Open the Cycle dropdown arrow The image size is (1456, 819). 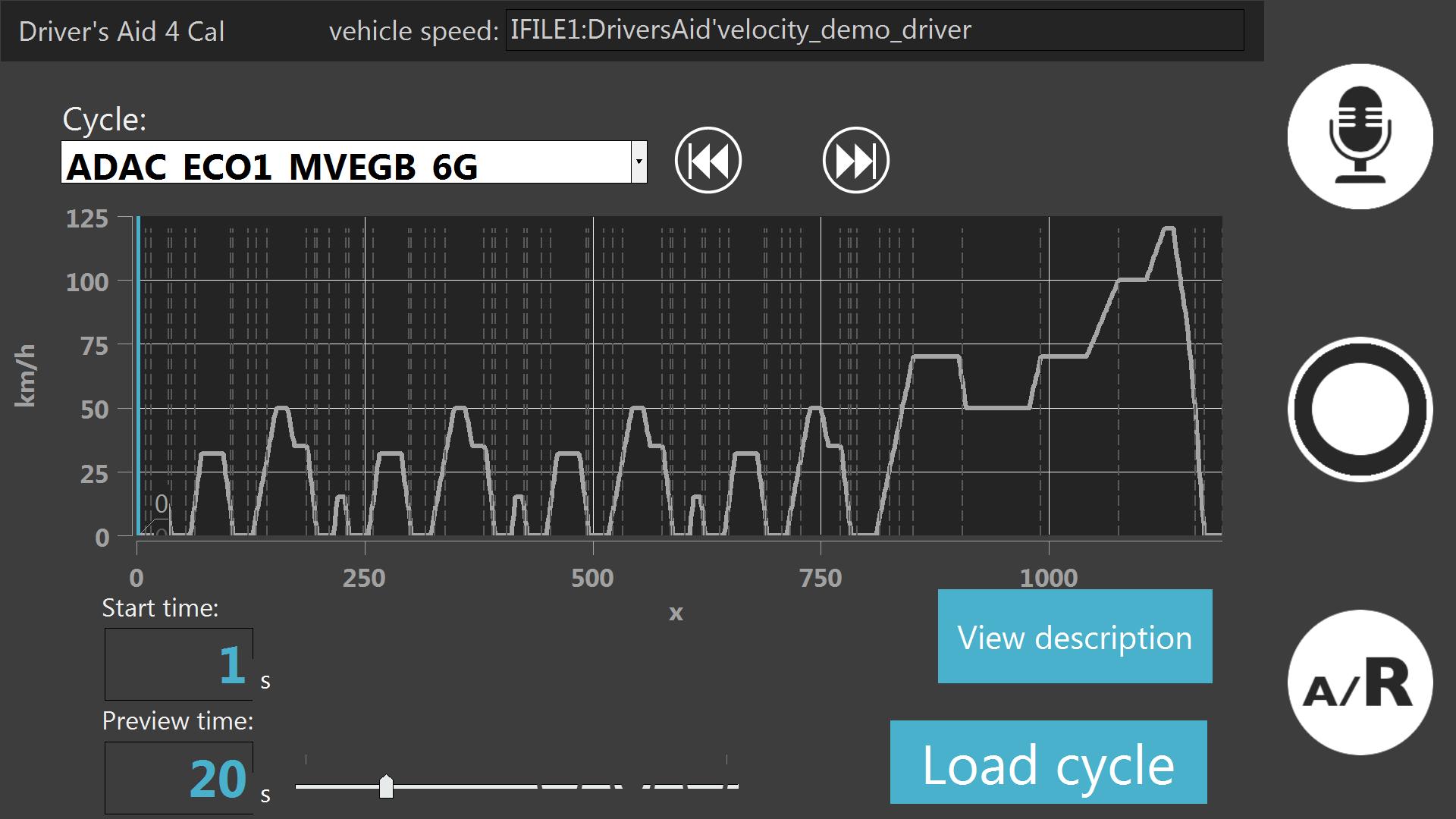point(639,162)
